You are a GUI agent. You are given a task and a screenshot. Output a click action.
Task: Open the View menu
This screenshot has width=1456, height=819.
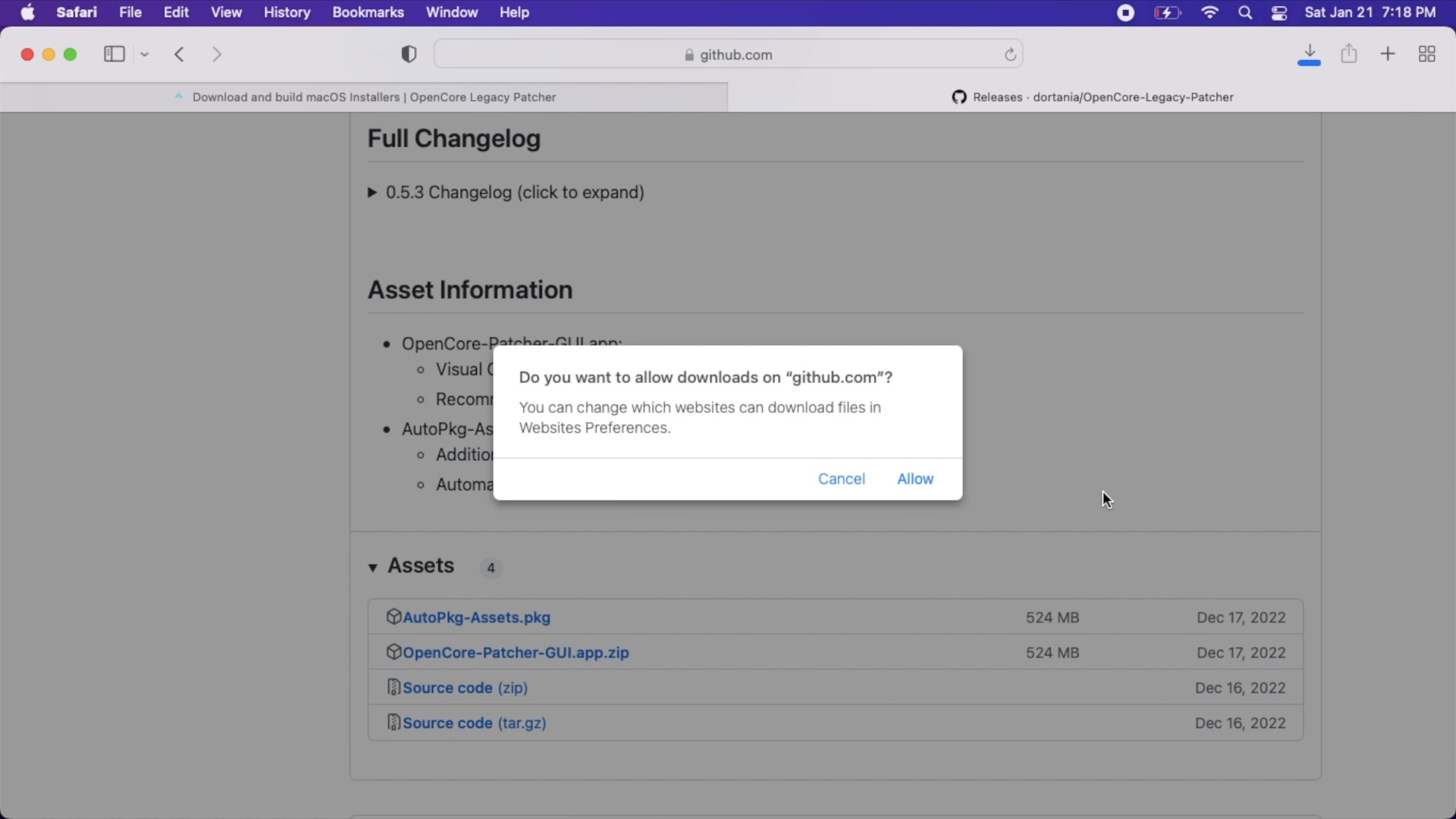pyautogui.click(x=226, y=12)
